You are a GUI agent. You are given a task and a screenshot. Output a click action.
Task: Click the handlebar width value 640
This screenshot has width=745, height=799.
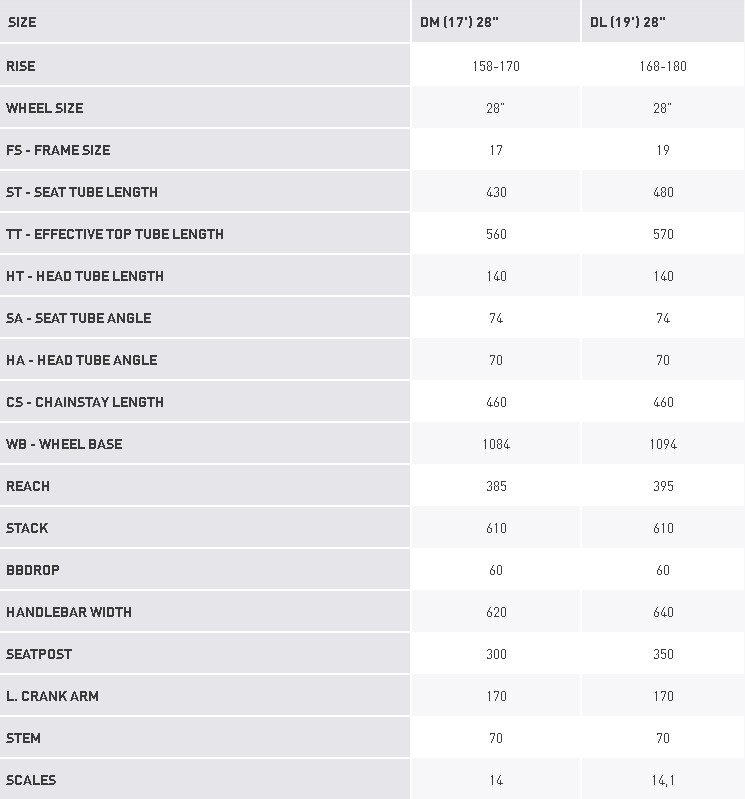click(x=663, y=612)
